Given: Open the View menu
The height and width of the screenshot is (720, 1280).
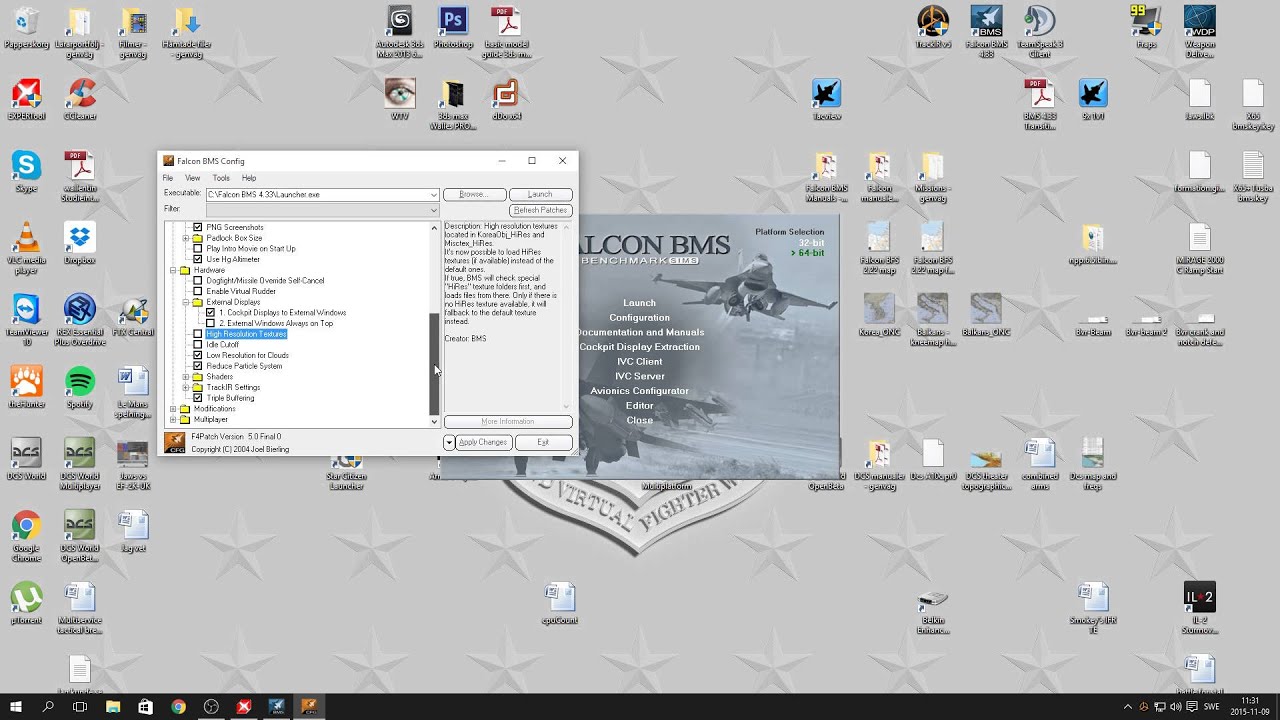Looking at the screenshot, I should 193,178.
